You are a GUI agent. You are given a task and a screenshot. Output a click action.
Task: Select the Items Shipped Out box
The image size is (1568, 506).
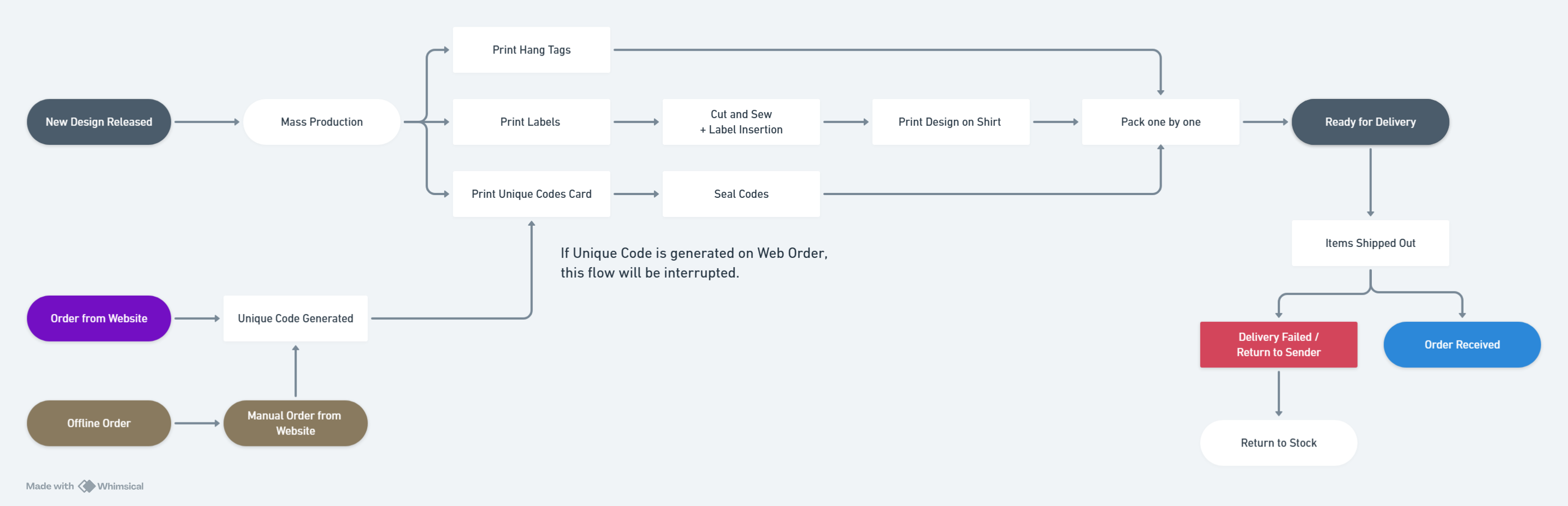1370,243
